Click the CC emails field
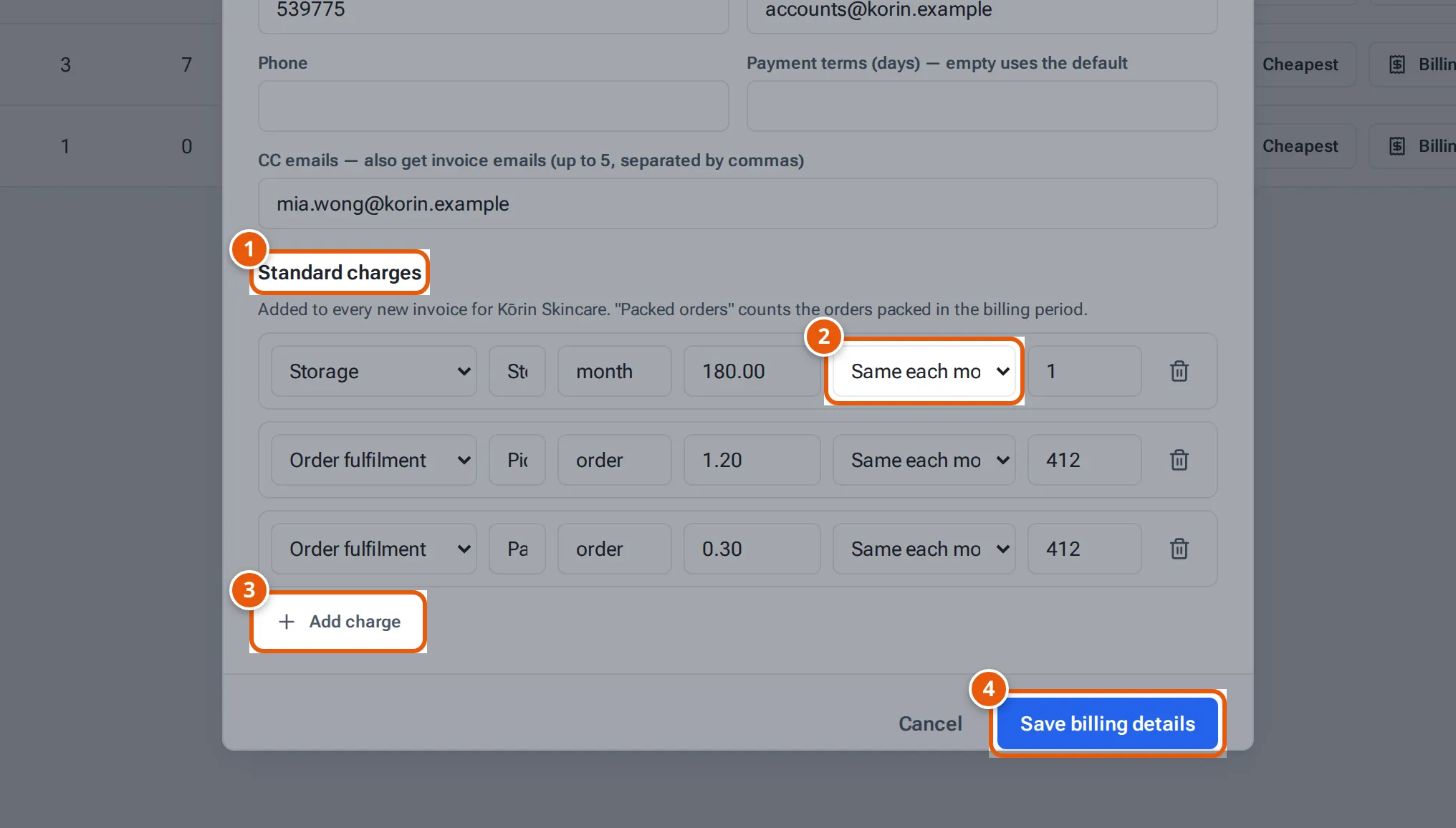 coord(738,203)
